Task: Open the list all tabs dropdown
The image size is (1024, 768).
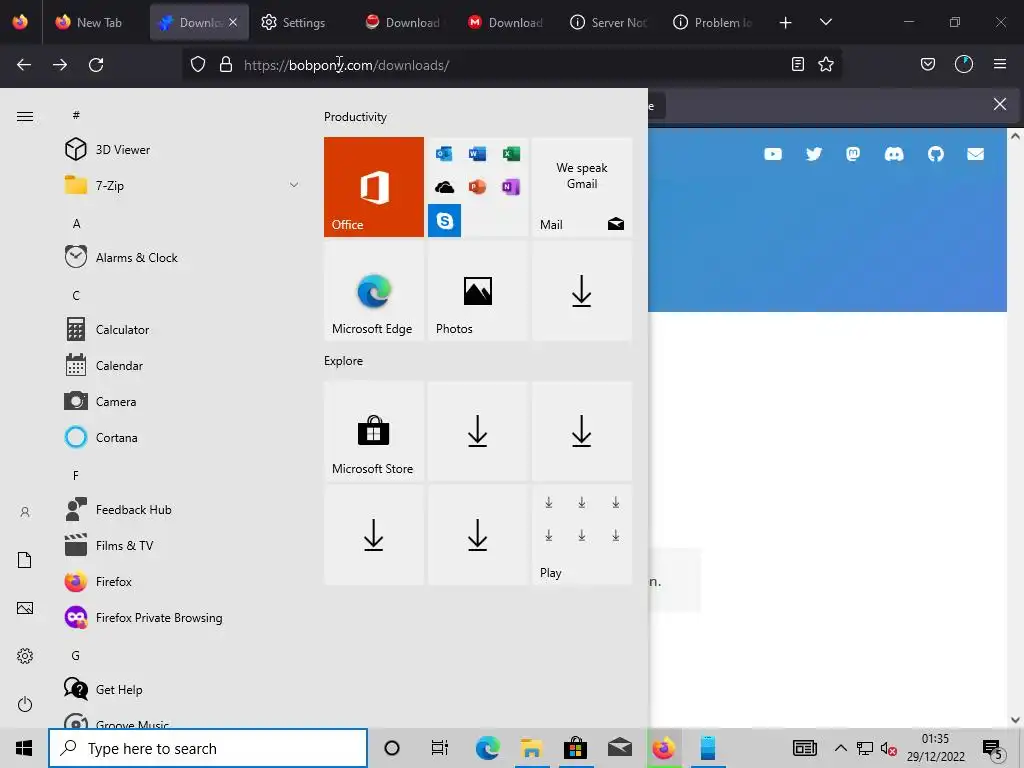Action: click(x=825, y=22)
